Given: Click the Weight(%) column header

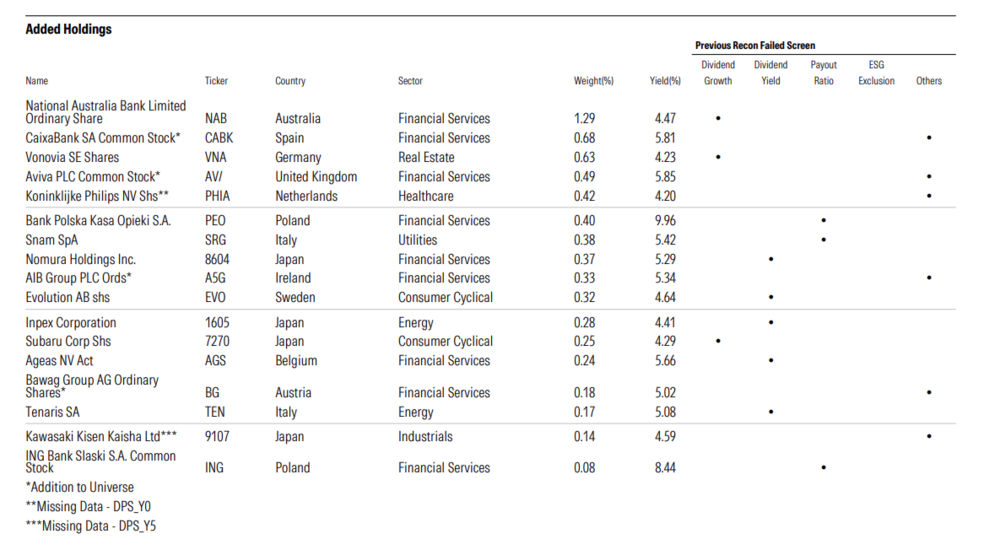Looking at the screenshot, I should tap(593, 81).
